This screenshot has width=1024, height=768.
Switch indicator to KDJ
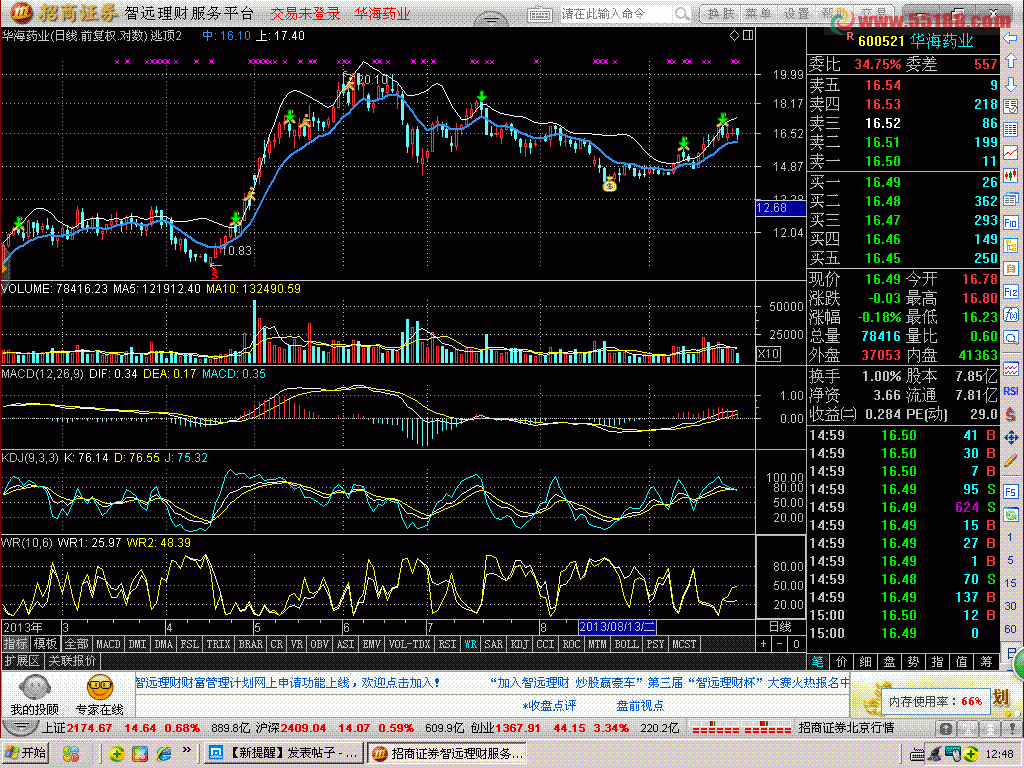[519, 644]
